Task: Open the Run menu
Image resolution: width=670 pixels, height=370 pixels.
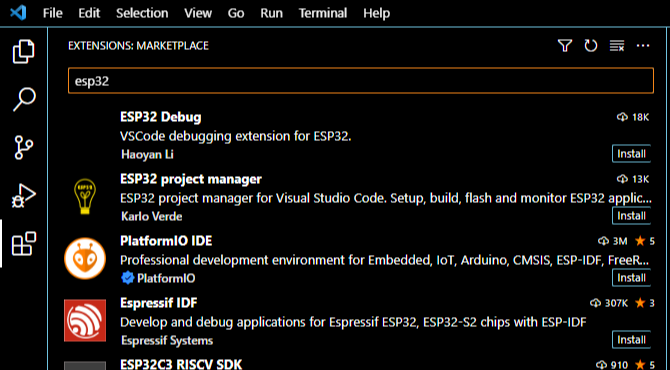Action: (x=271, y=13)
